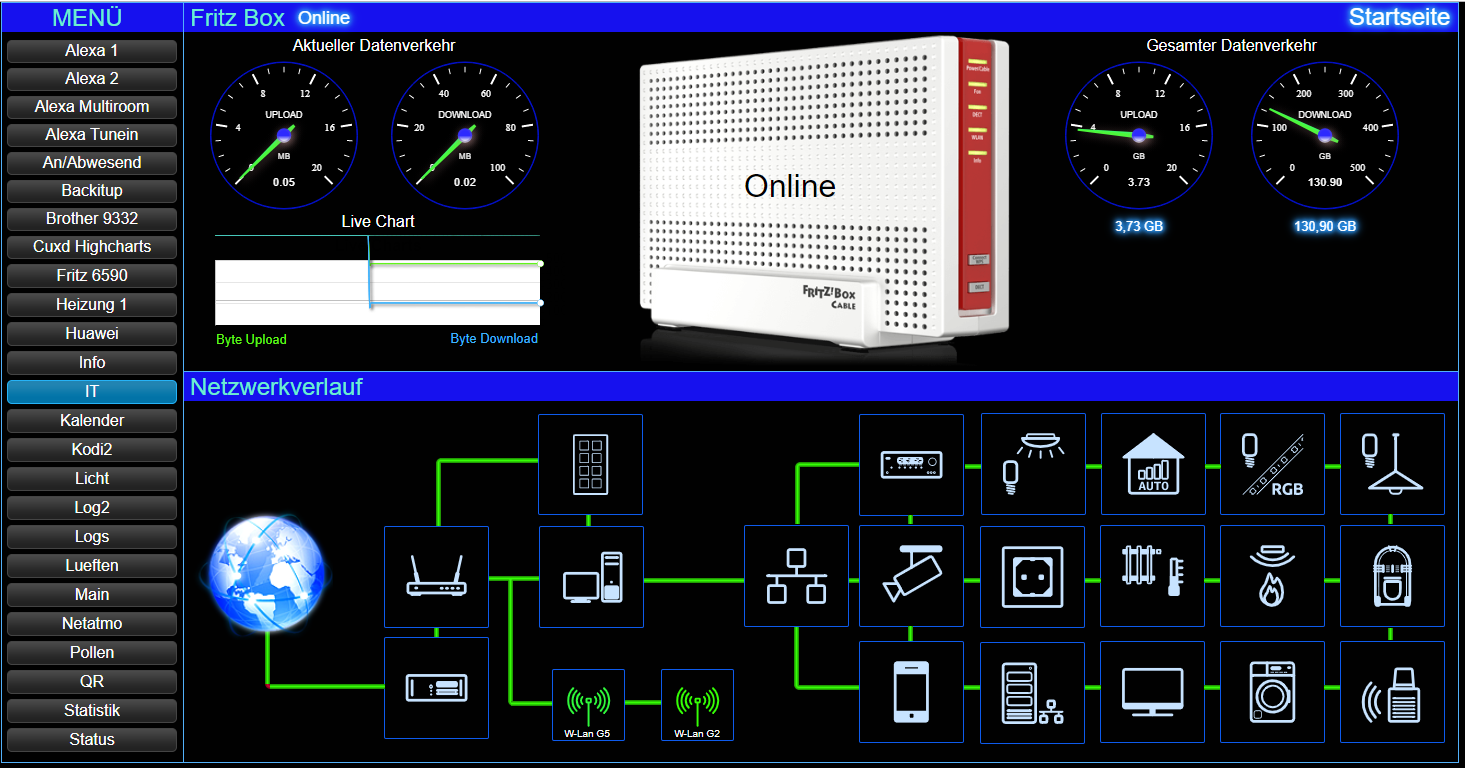Click the Startseite header label
1465x768 pixels.
(1399, 16)
